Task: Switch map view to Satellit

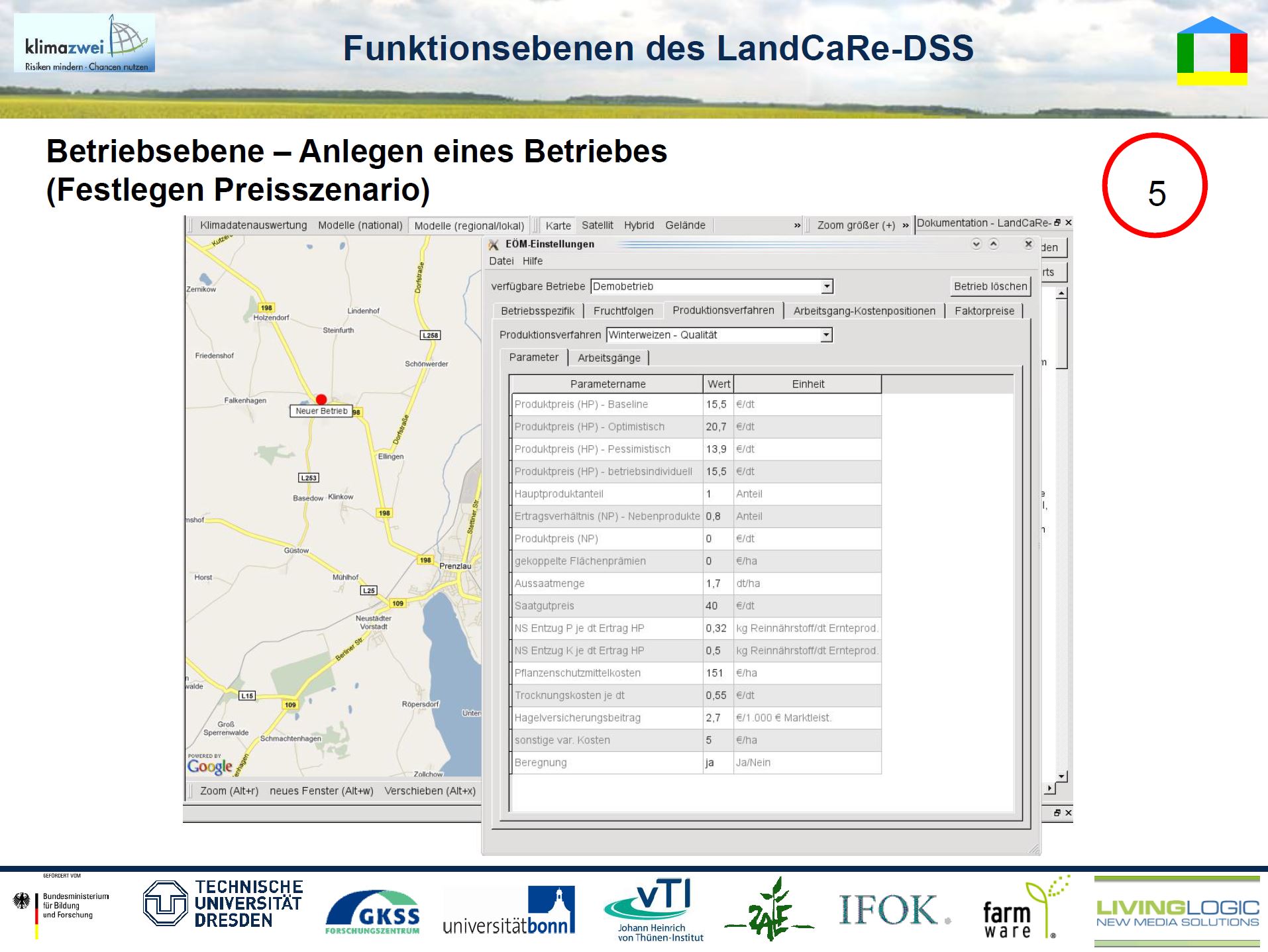Action: tap(597, 225)
